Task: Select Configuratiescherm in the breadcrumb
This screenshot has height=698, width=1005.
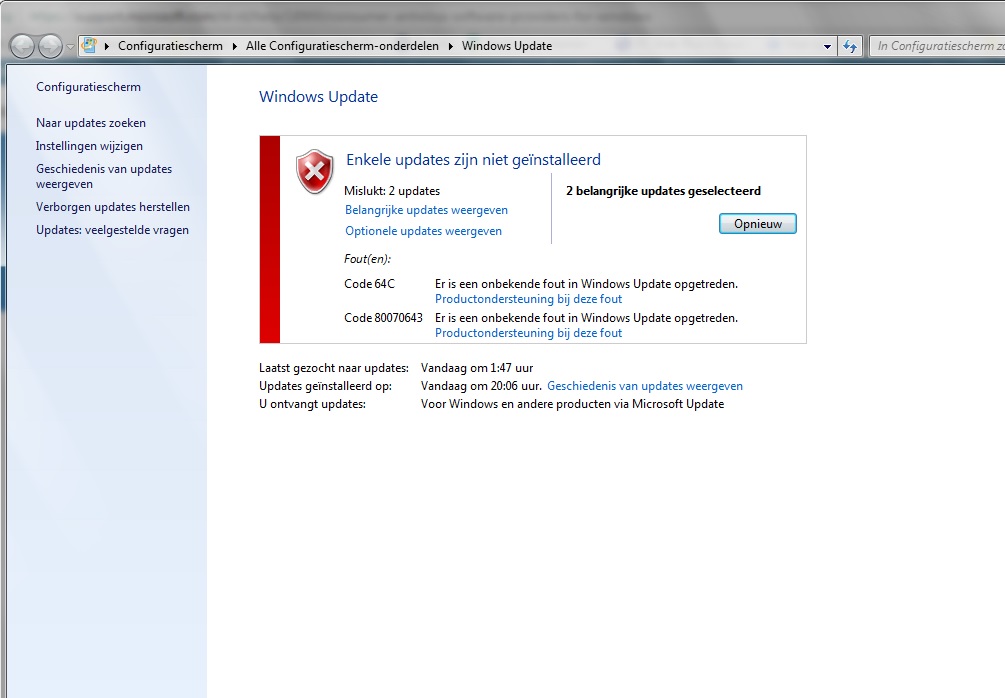Action: click(170, 46)
